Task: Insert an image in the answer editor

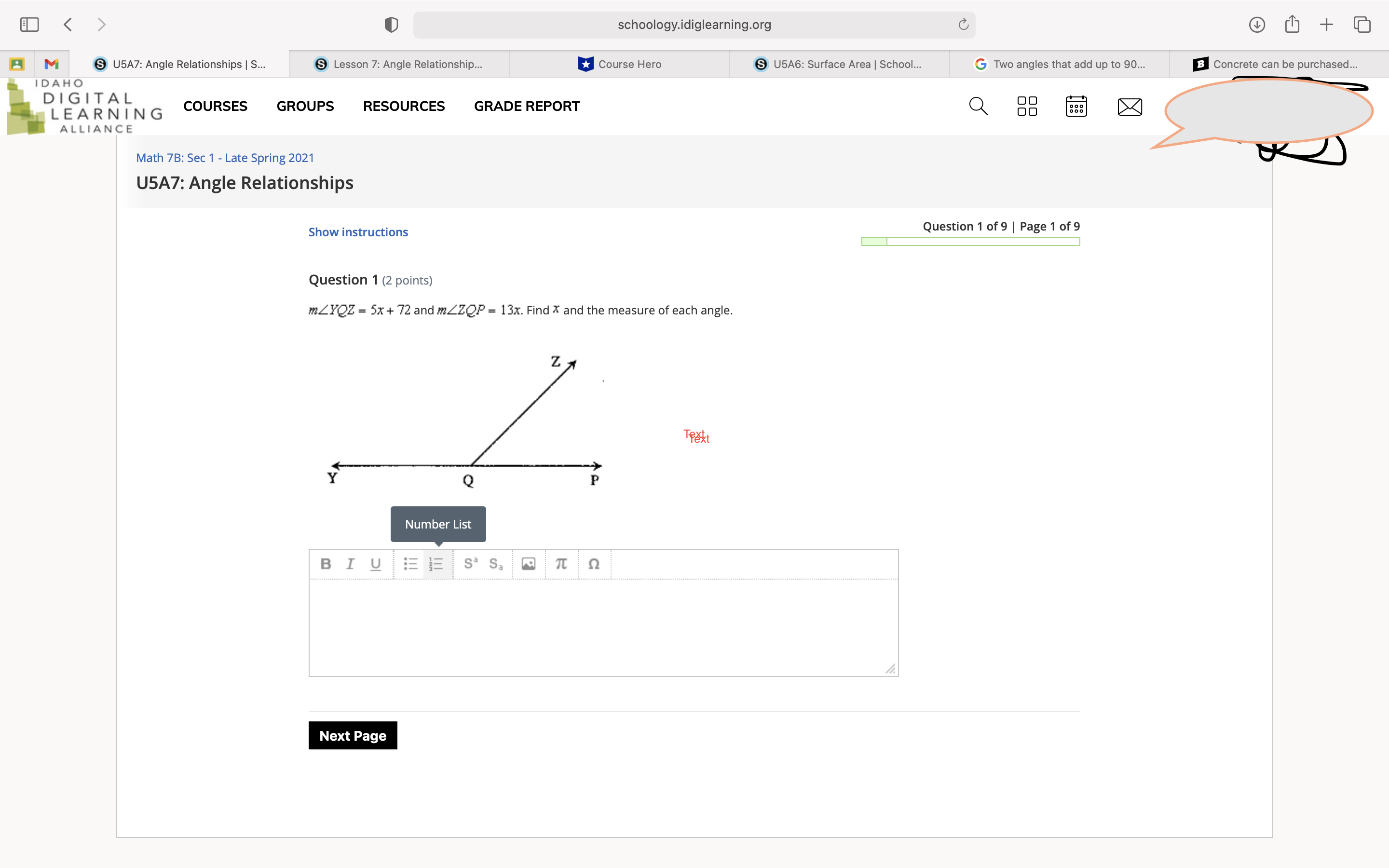Action: [528, 564]
